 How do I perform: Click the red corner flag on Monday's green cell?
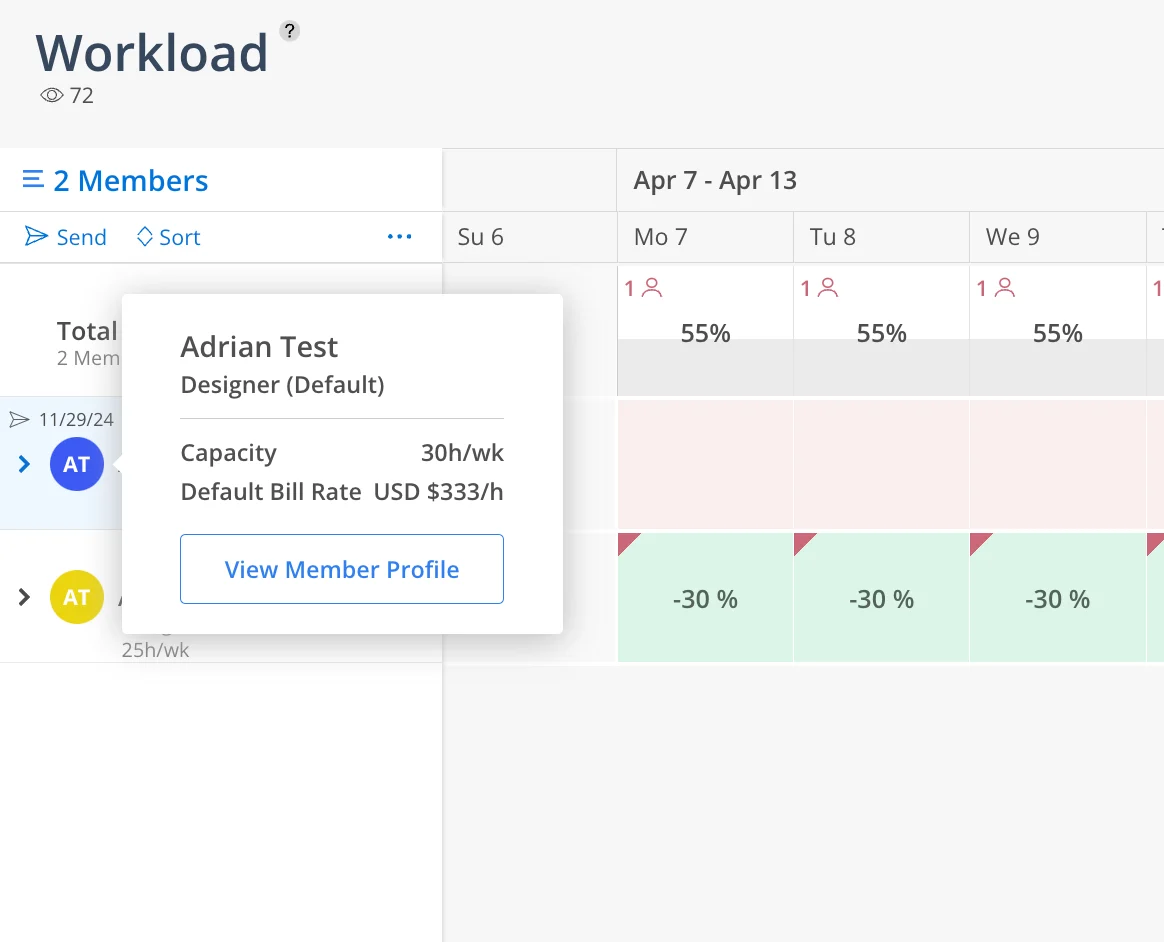(x=627, y=542)
